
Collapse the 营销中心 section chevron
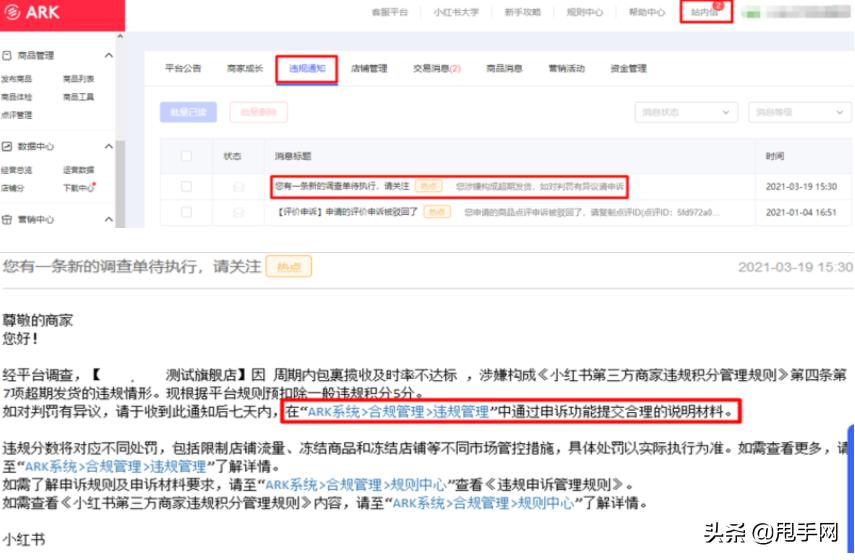[x=109, y=220]
